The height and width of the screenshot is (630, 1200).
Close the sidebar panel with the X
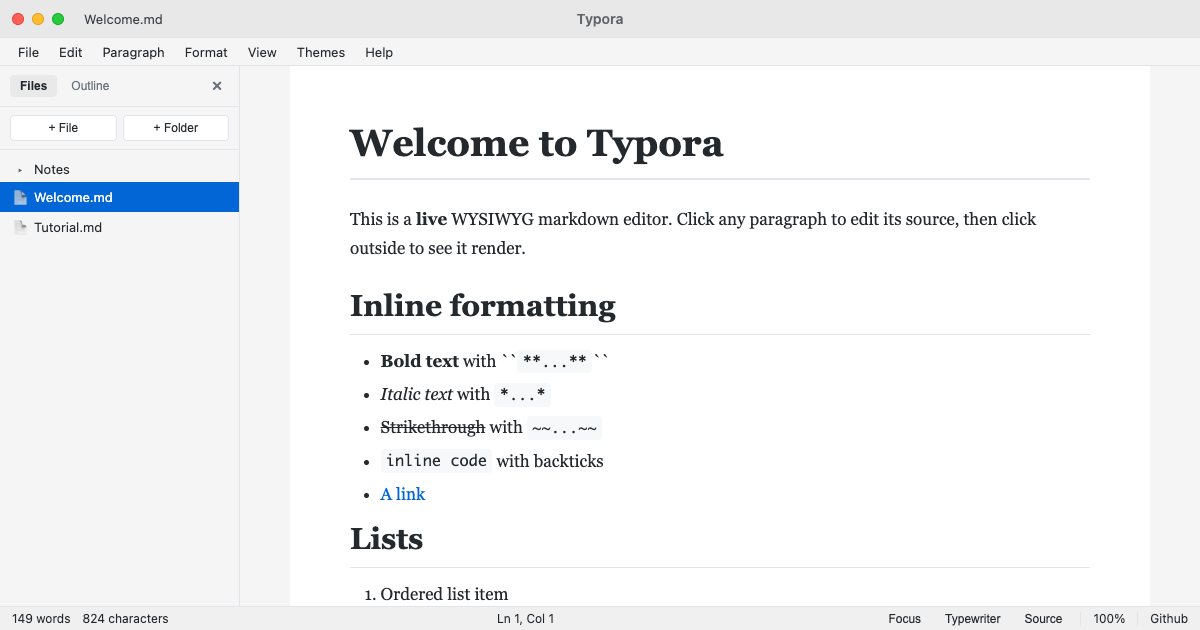click(217, 86)
